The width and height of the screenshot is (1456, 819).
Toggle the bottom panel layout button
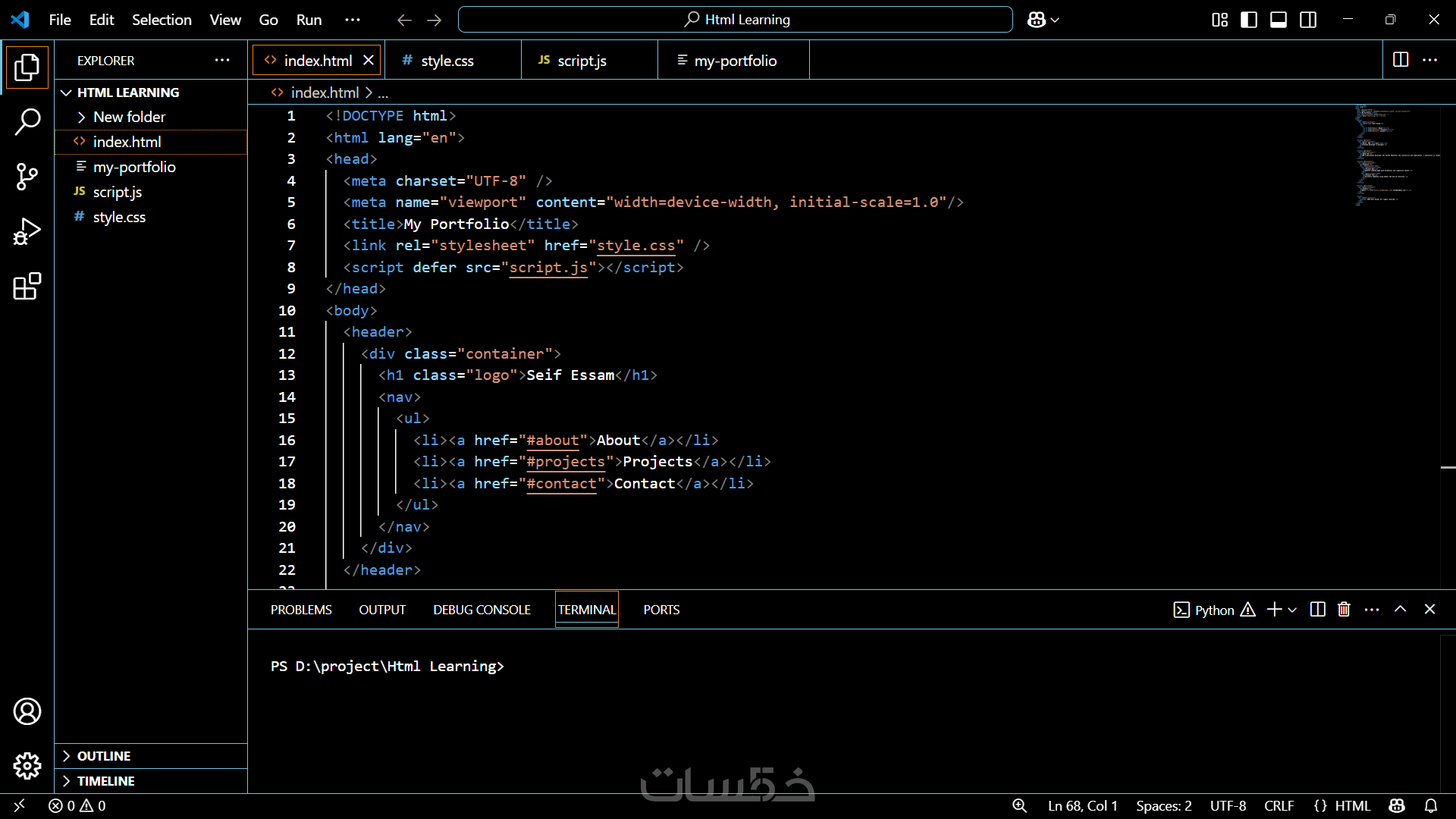1279,20
